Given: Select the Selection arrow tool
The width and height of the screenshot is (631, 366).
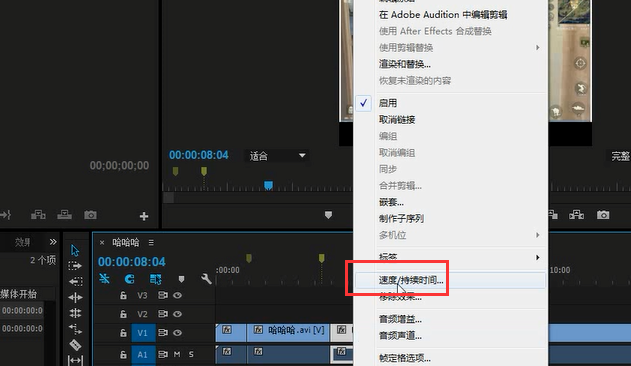Looking at the screenshot, I should click(x=75, y=250).
